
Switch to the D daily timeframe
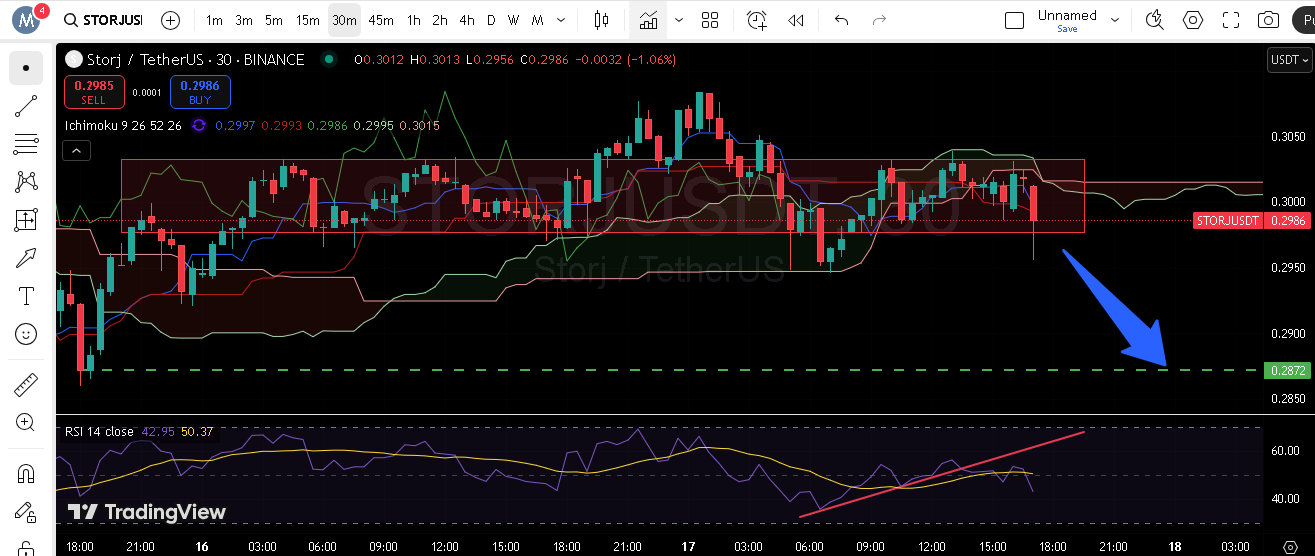[491, 20]
